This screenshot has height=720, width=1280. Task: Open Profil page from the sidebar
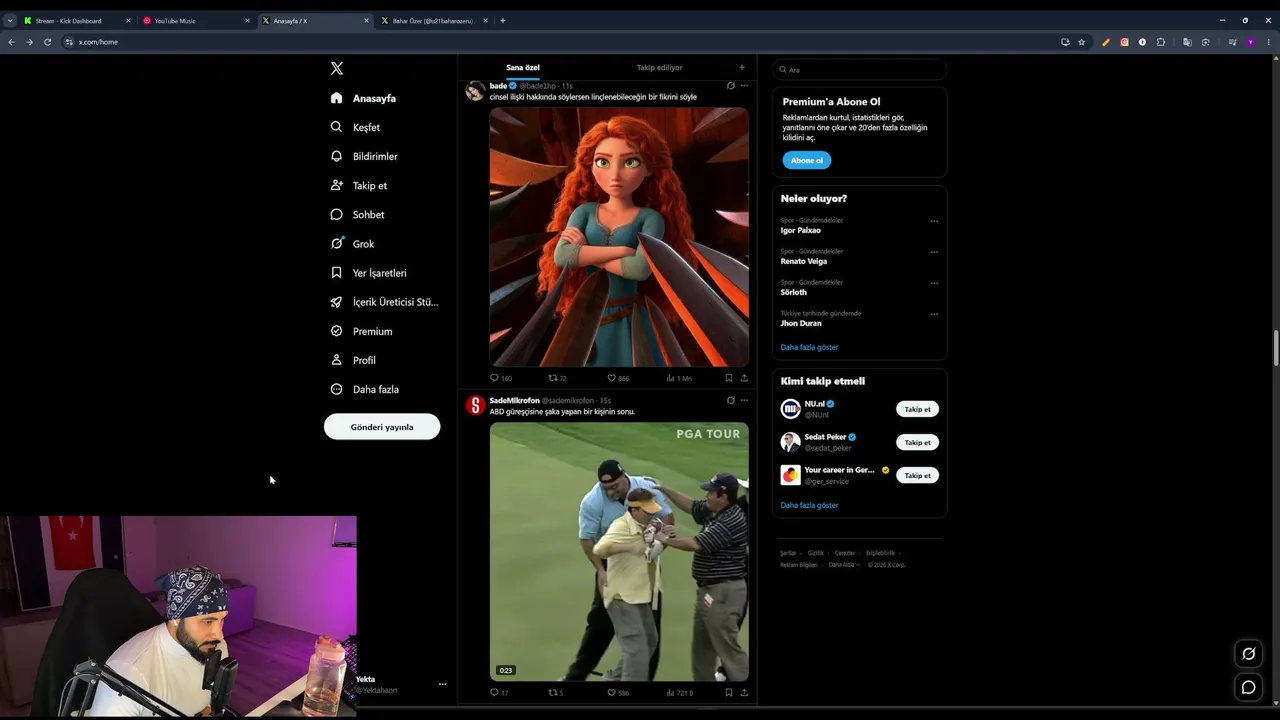click(x=354, y=360)
